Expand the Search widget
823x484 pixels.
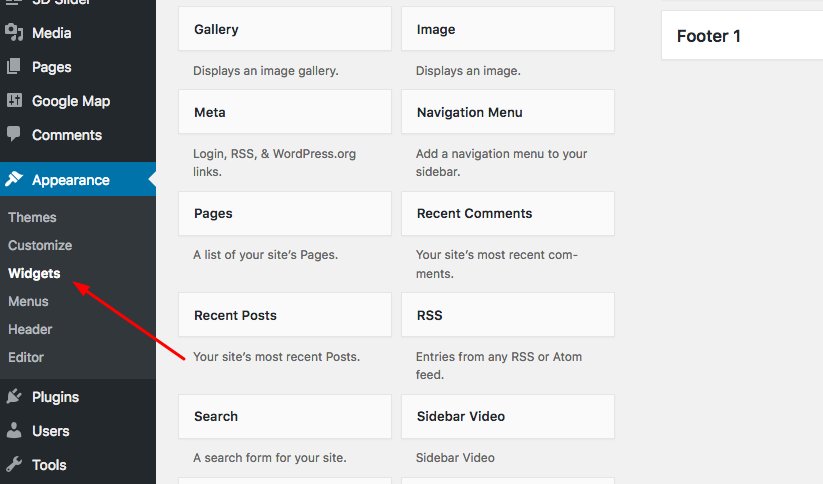tap(285, 416)
